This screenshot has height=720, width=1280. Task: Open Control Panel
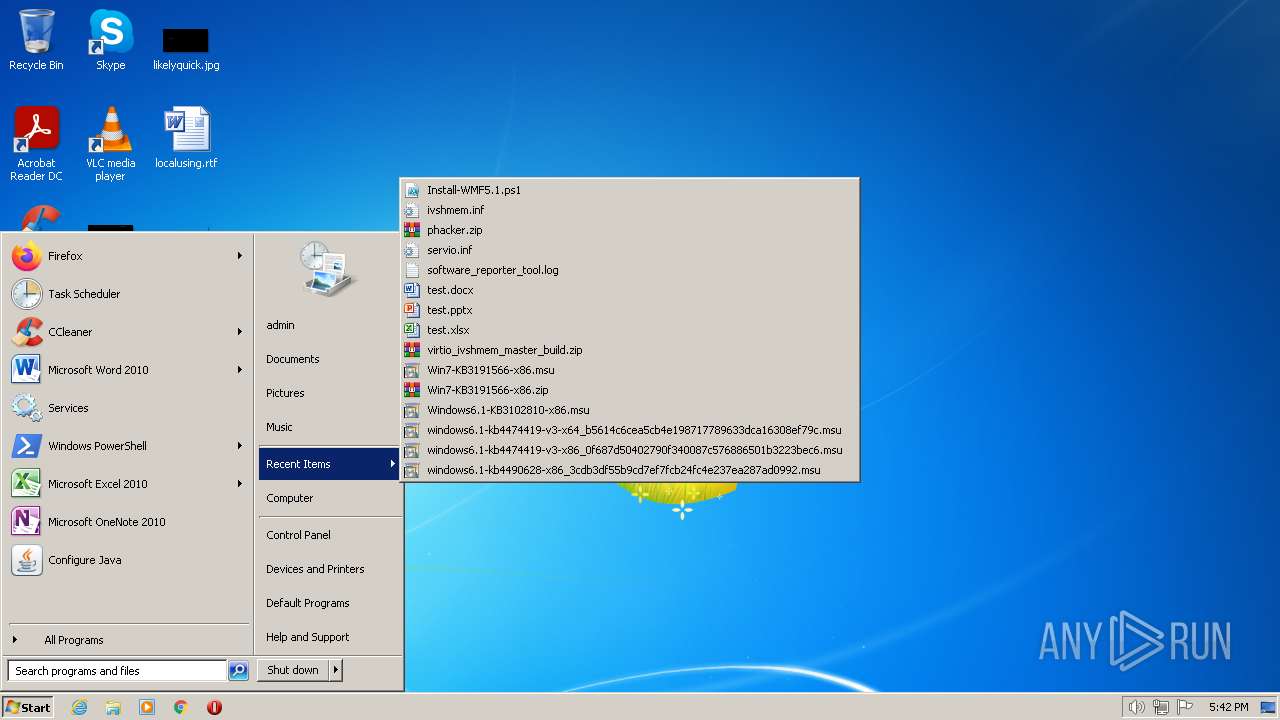[328, 535]
